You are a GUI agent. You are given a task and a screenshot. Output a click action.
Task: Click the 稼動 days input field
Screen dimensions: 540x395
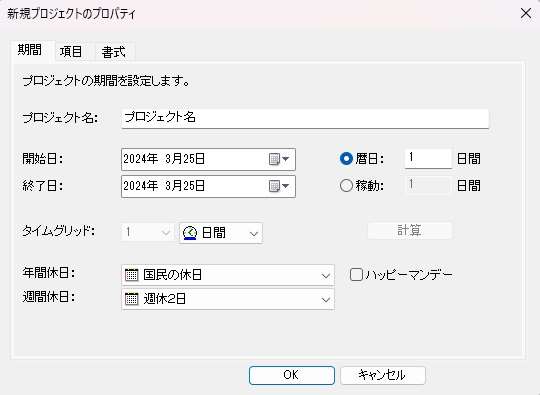428,186
